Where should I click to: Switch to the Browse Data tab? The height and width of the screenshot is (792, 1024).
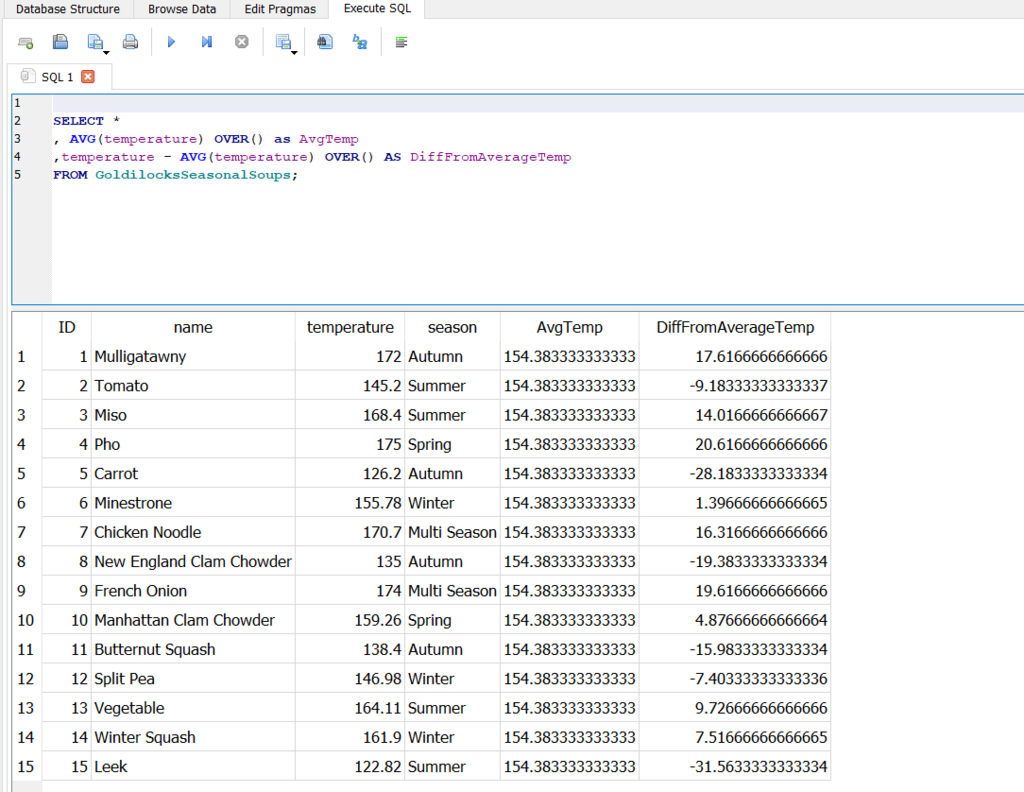[x=181, y=9]
